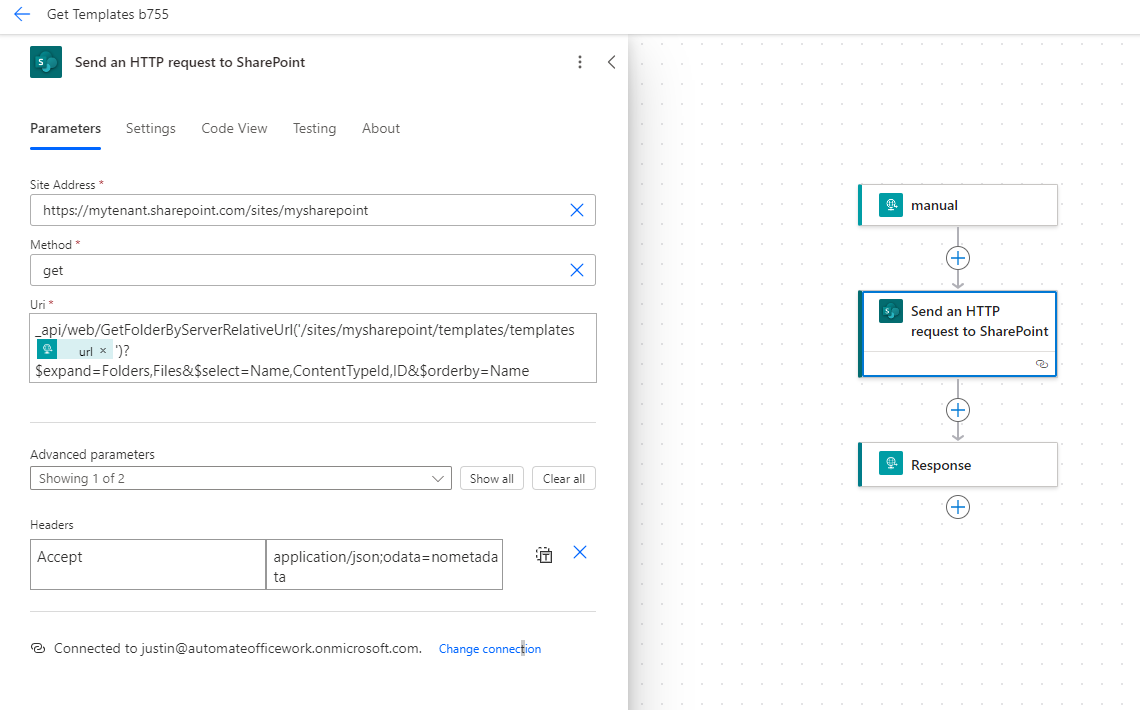Remove the url dynamic content token
Image resolution: width=1140 pixels, height=710 pixels.
[103, 352]
